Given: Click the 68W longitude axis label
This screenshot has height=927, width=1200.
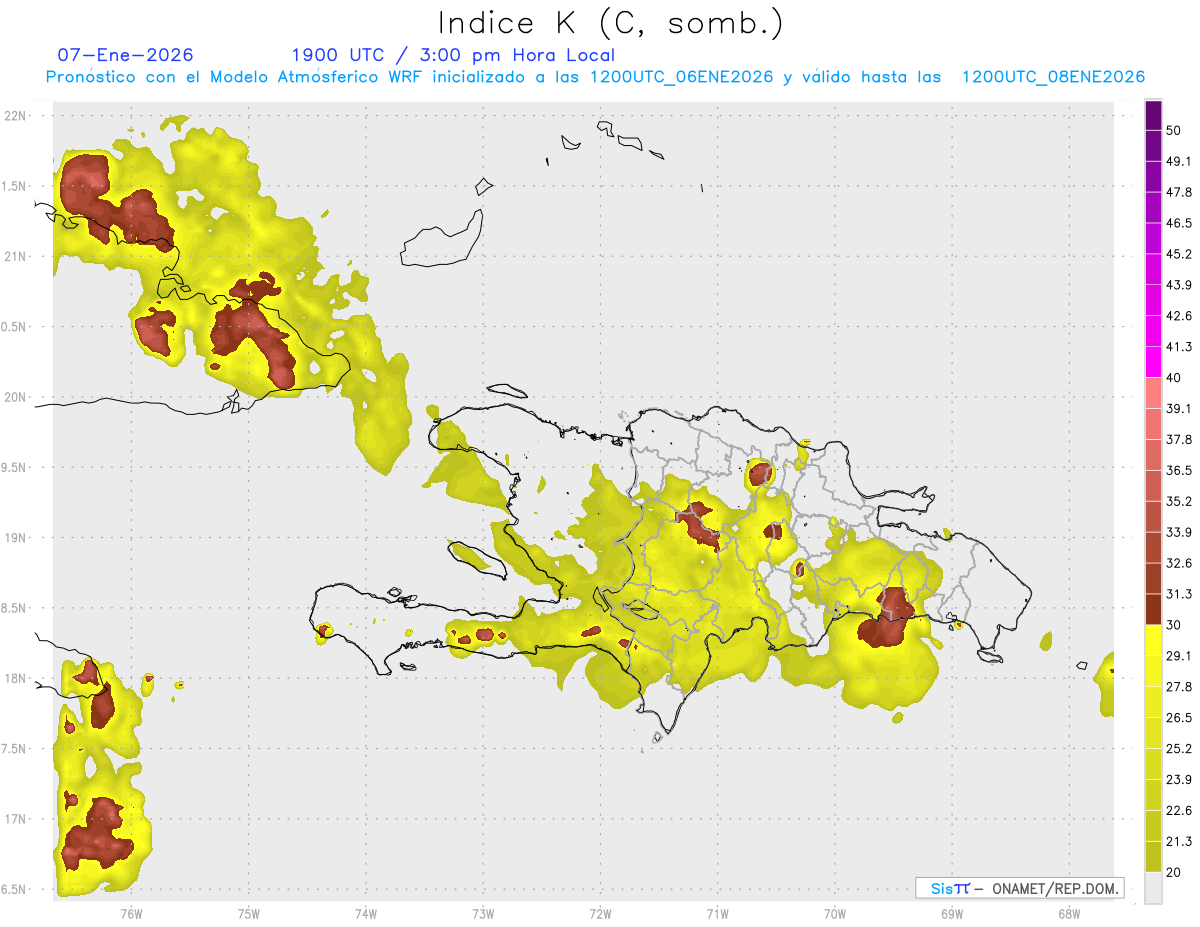Looking at the screenshot, I should (1068, 913).
